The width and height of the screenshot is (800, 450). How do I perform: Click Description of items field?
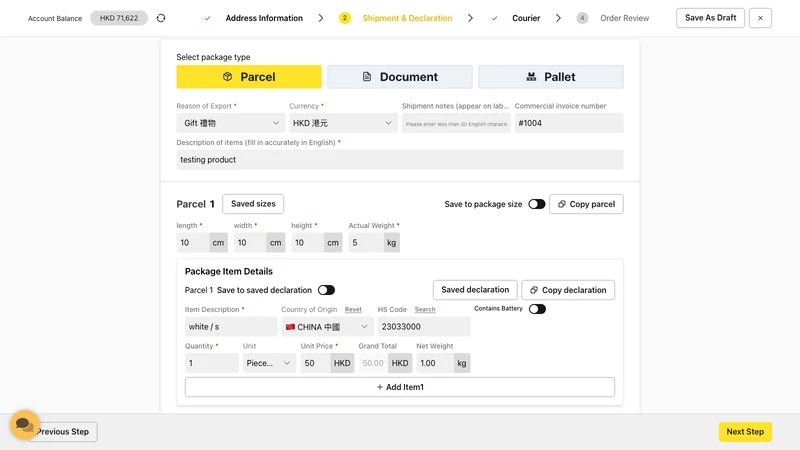coord(400,160)
